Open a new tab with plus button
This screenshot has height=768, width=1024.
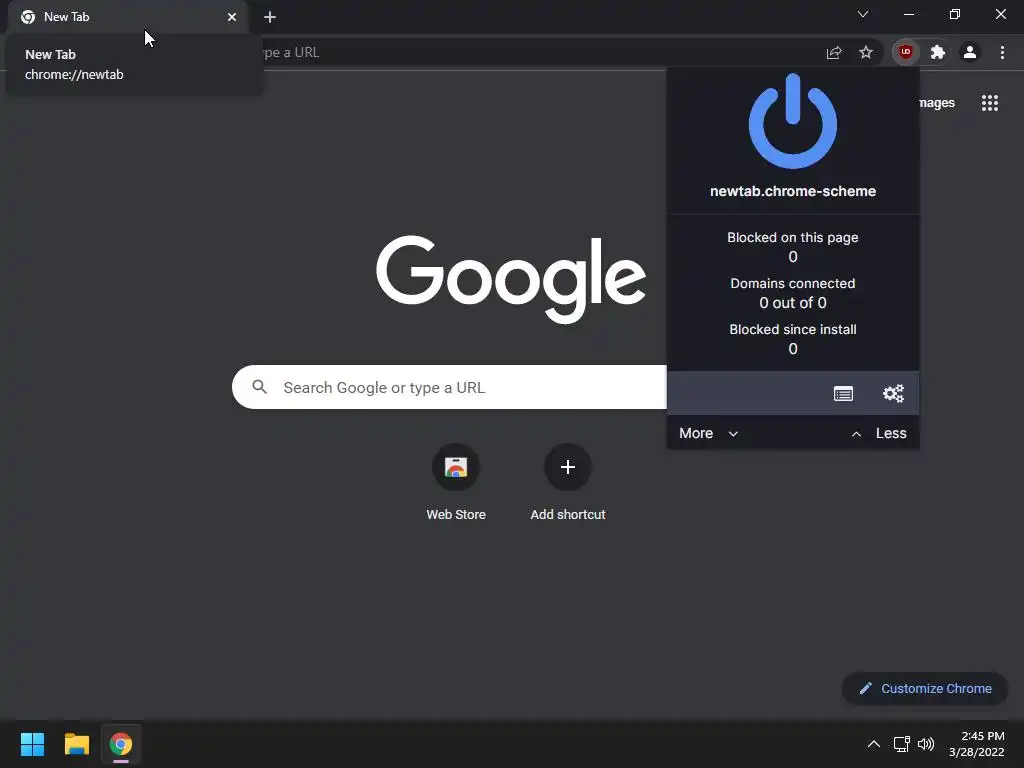[270, 17]
